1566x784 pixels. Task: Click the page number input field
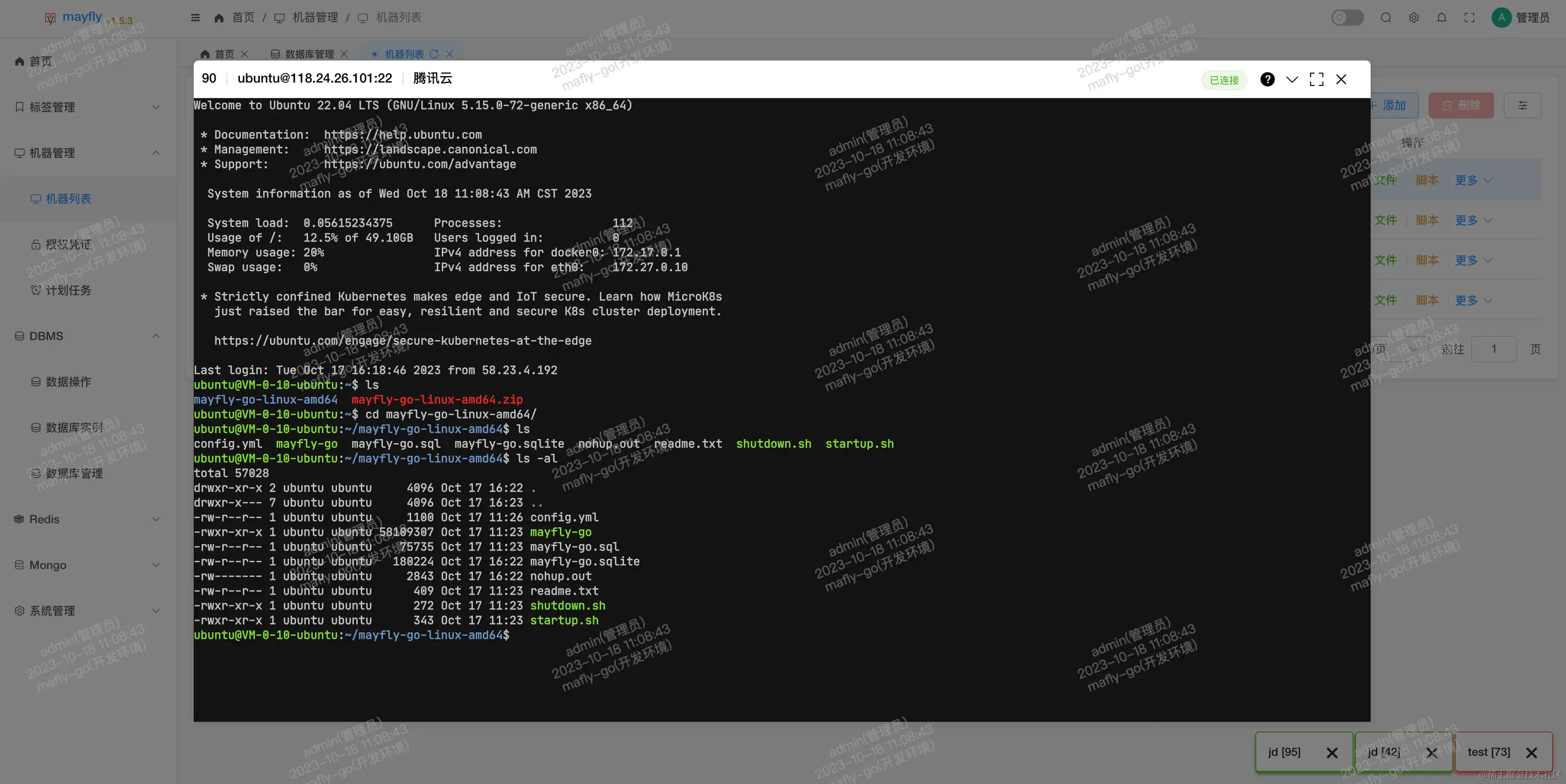coord(1493,349)
